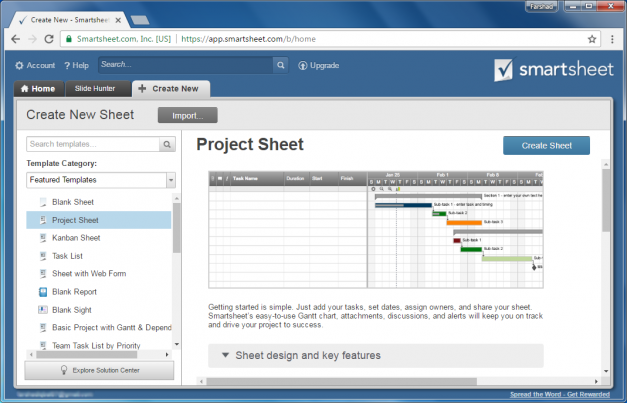Select Blank Report template
Screen dimensions: 627x403
tap(98, 292)
